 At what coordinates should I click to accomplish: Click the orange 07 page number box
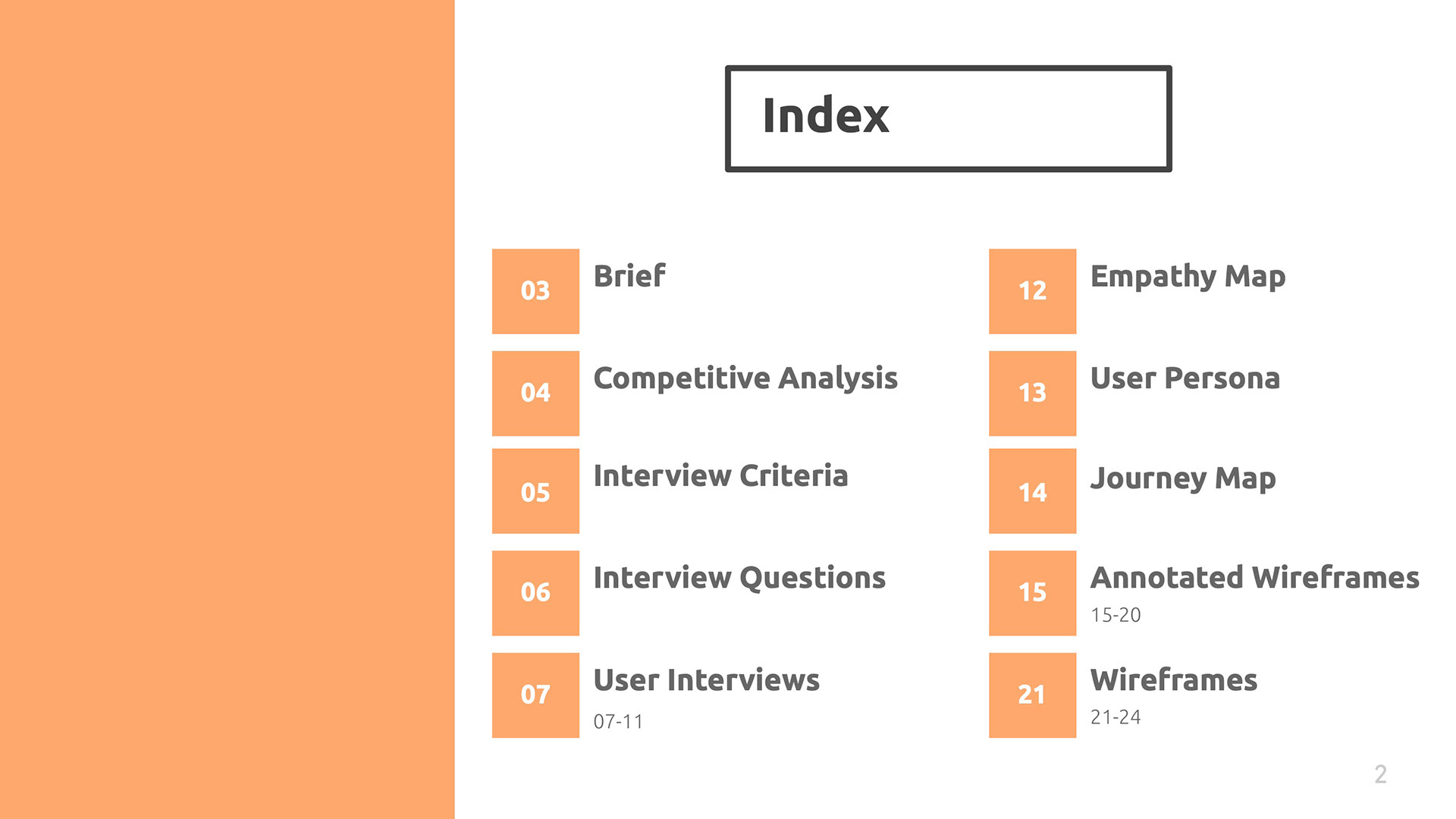[x=535, y=695]
